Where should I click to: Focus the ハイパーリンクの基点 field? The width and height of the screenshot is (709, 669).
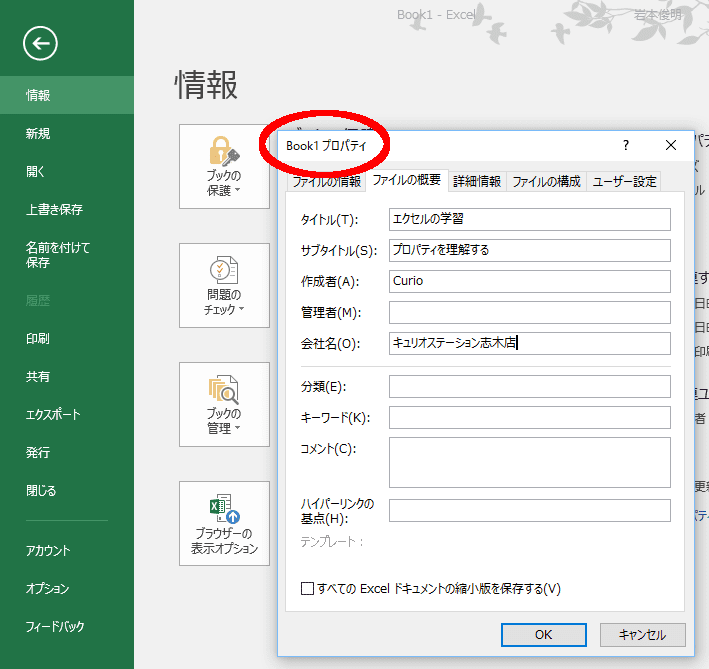pos(529,511)
